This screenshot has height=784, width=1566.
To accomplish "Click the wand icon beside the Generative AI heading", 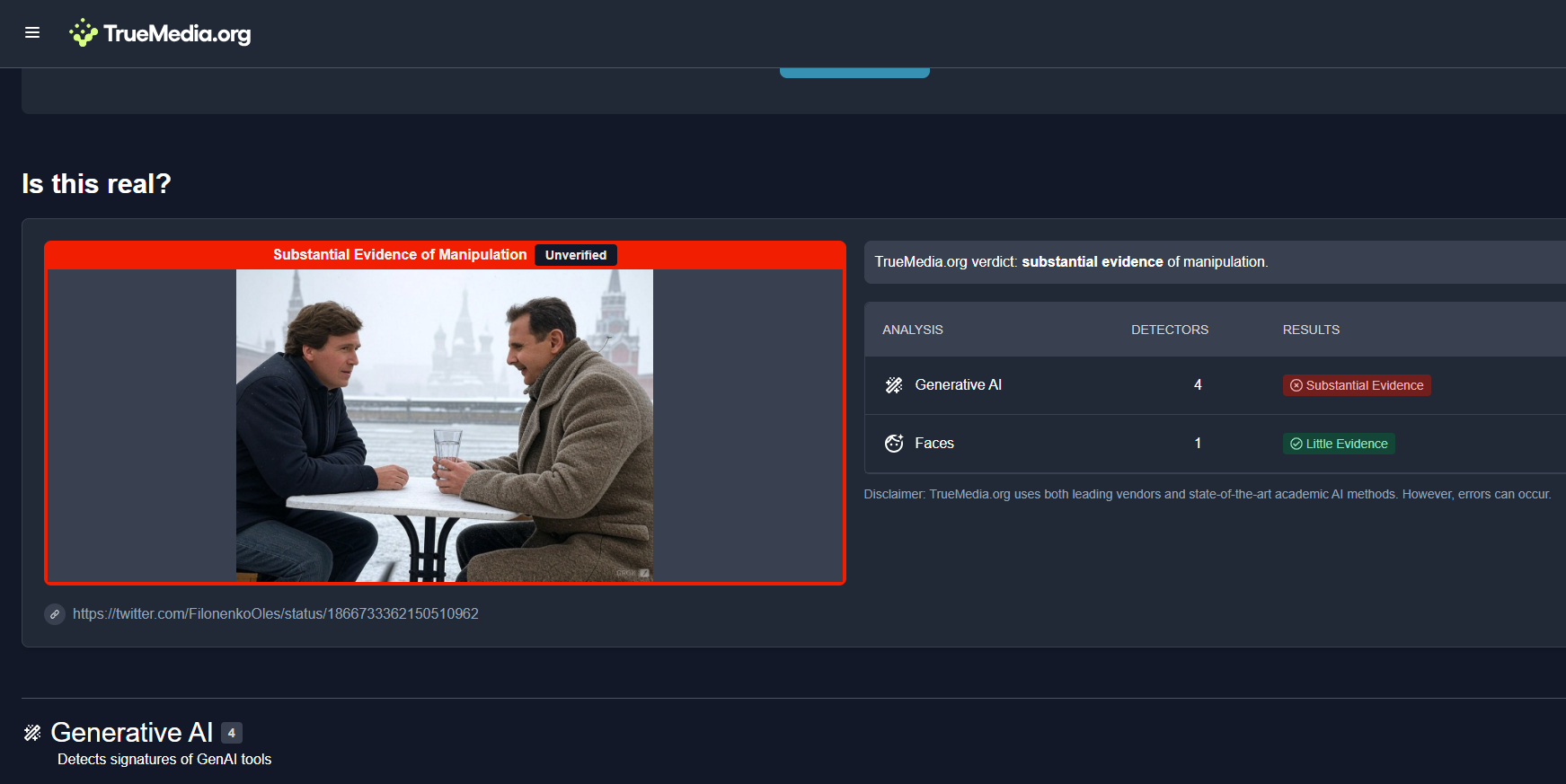I will tap(32, 733).
